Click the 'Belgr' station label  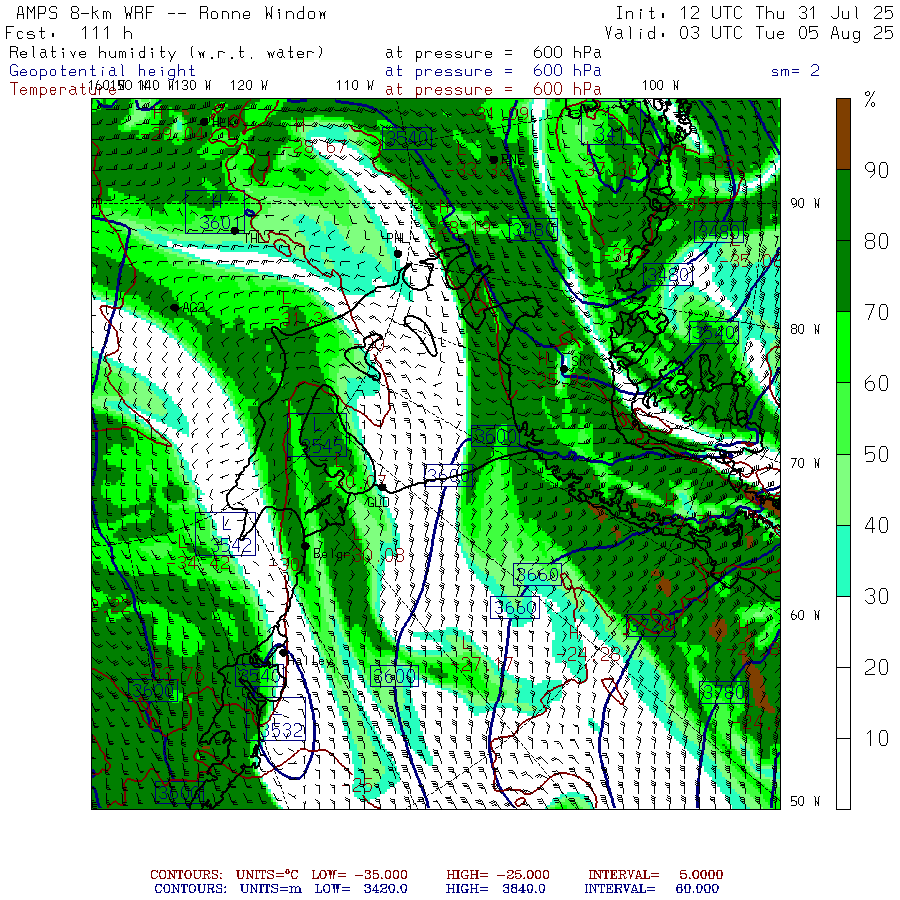(331, 554)
